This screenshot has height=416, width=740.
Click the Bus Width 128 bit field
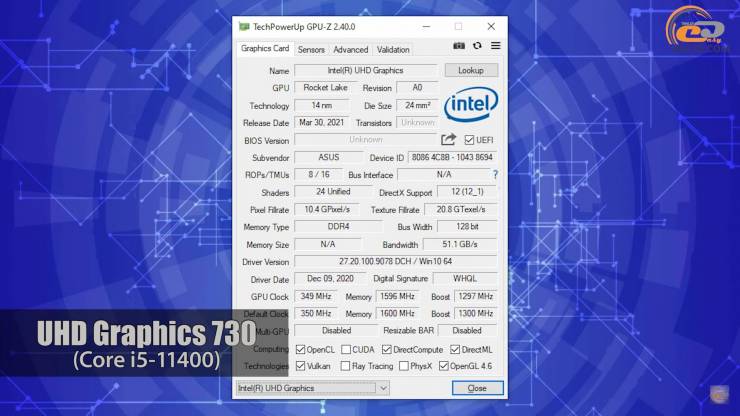(467, 227)
